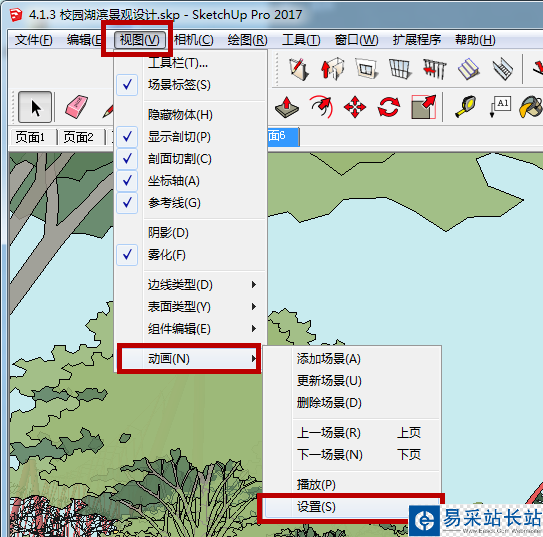Choose 下一场景(N) in submenu
This screenshot has width=543, height=537.
click(x=351, y=455)
